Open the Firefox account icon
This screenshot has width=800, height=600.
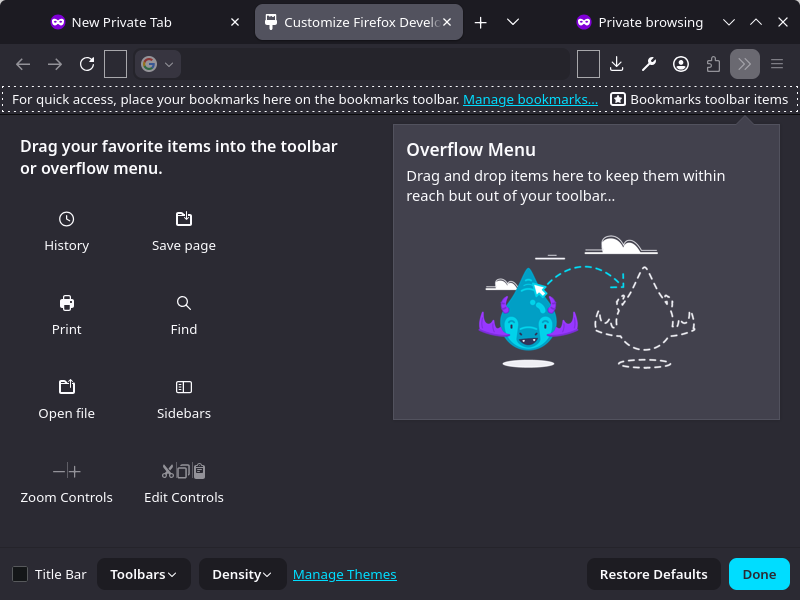point(680,63)
